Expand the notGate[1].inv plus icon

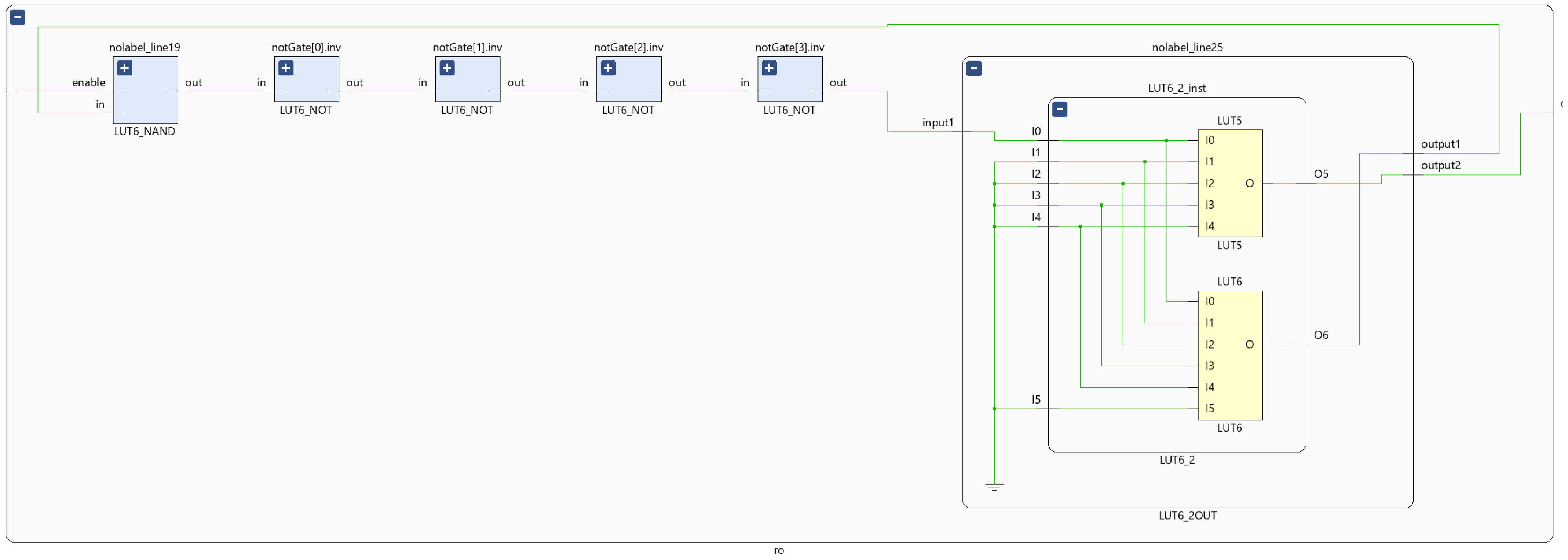[447, 68]
